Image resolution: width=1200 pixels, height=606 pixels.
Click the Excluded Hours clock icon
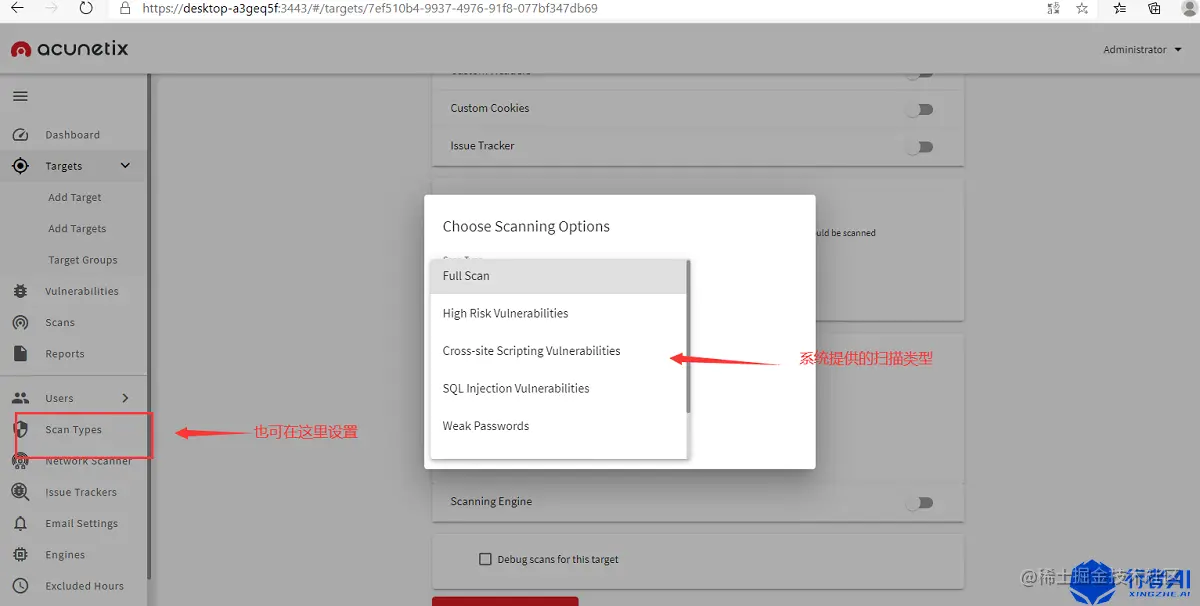coord(20,586)
